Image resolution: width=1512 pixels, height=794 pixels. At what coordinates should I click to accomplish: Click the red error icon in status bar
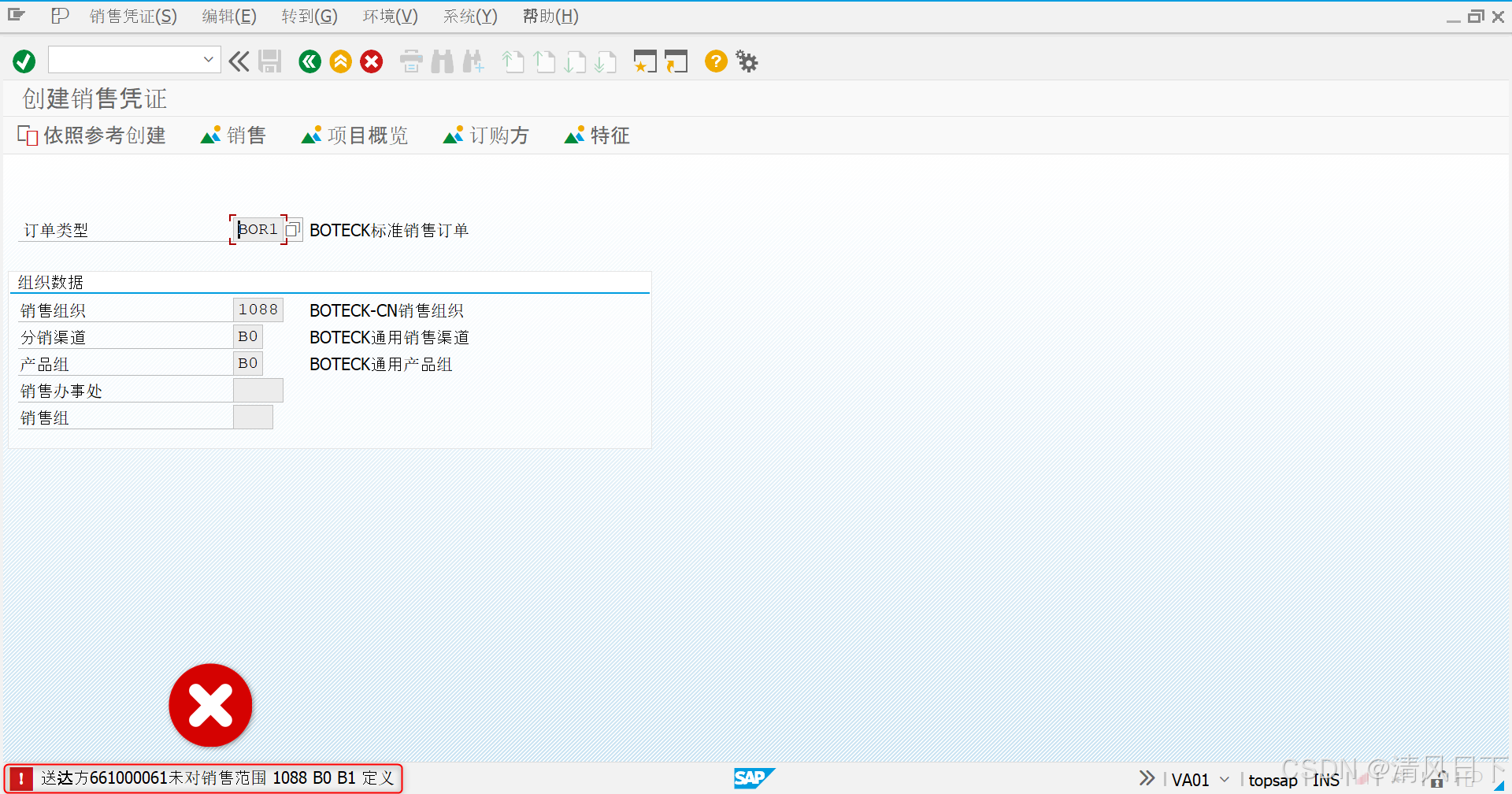[x=20, y=778]
